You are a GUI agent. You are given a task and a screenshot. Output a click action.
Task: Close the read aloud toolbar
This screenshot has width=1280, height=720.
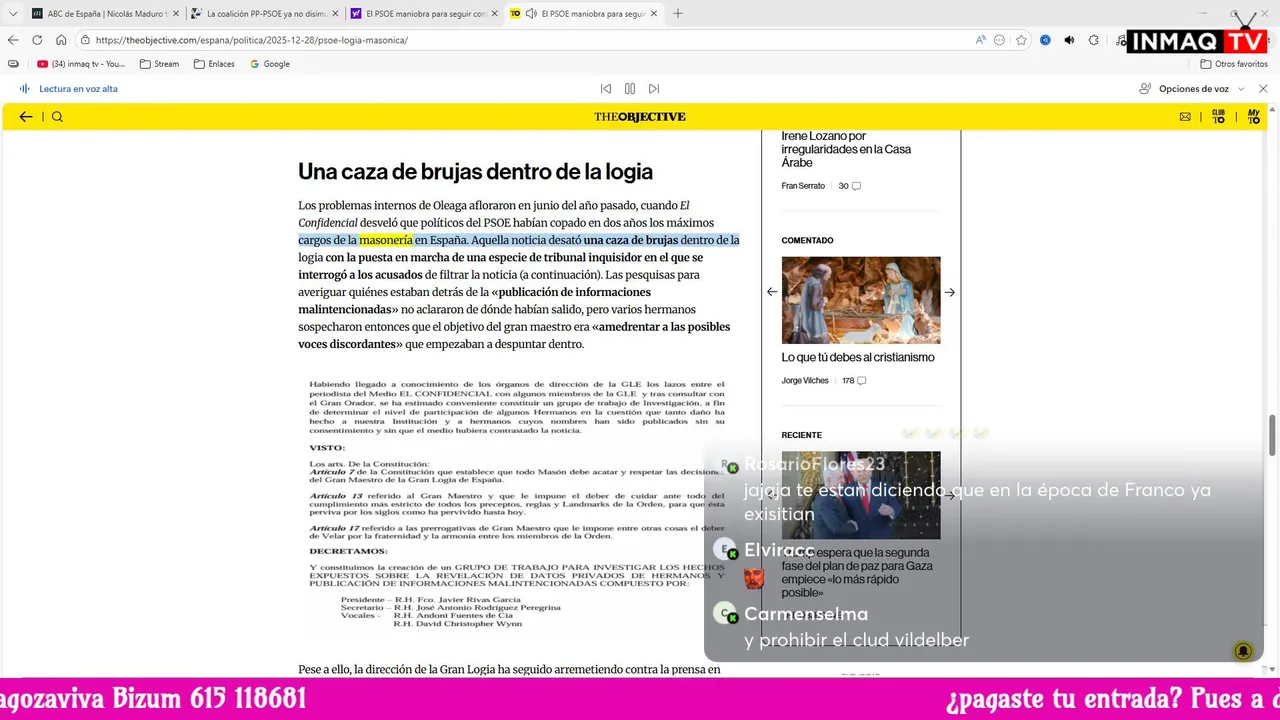(1263, 89)
